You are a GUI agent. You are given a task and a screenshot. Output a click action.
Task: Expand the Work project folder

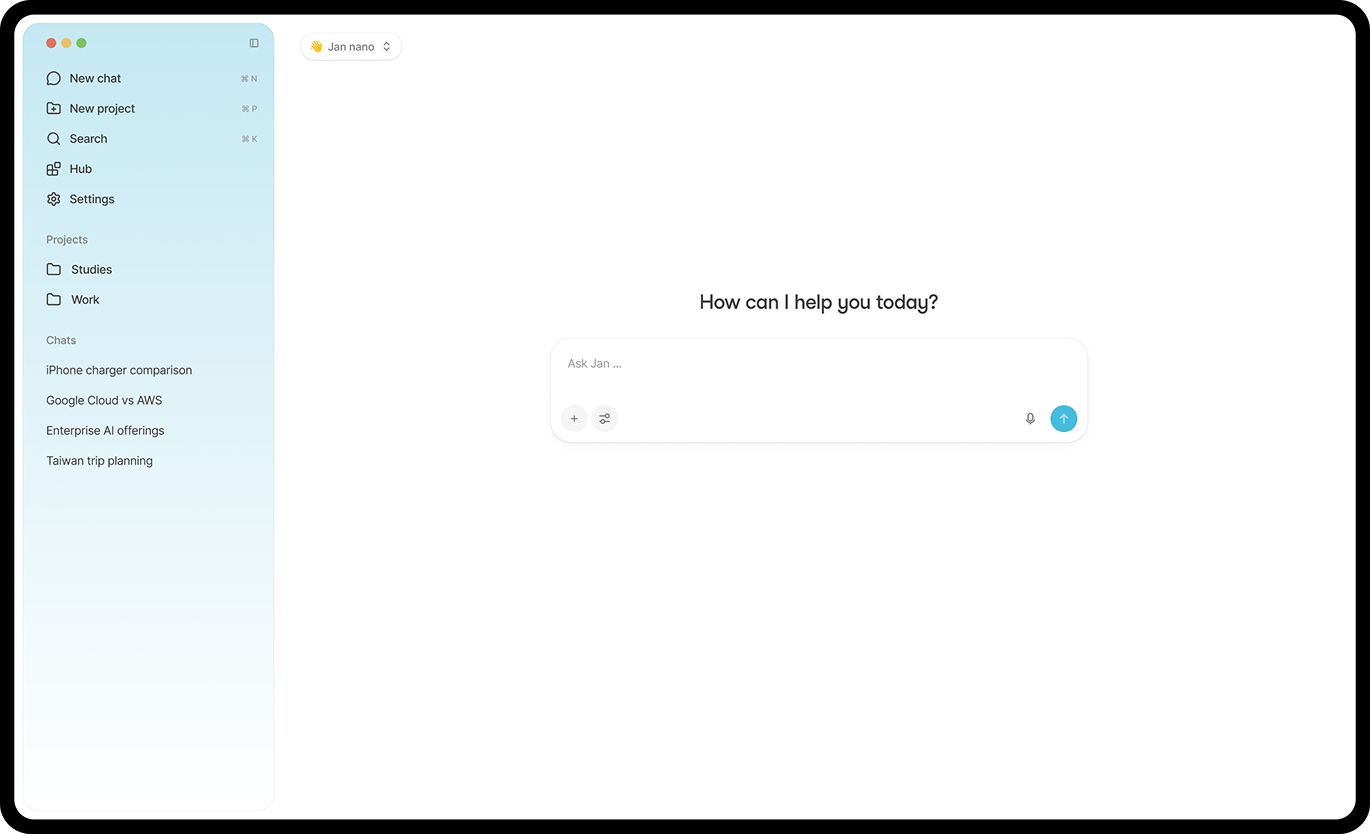point(85,299)
